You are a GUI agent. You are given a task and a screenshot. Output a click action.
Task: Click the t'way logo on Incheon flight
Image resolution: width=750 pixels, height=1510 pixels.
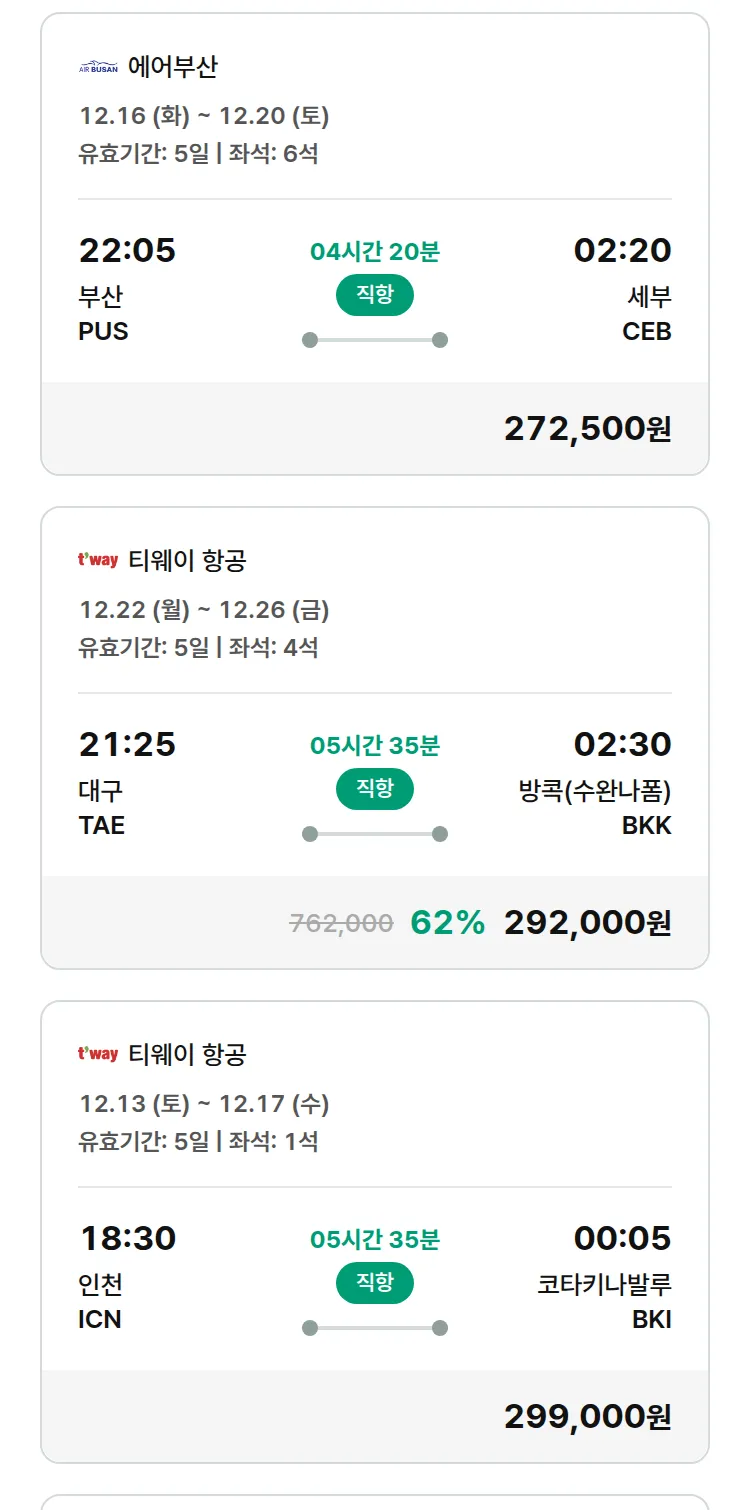tap(98, 1054)
